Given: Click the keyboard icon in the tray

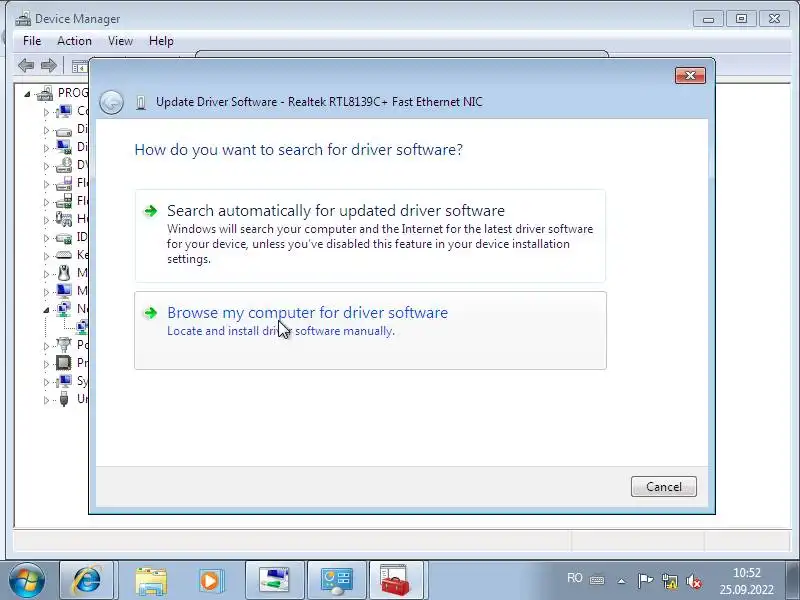Looking at the screenshot, I should 597,580.
